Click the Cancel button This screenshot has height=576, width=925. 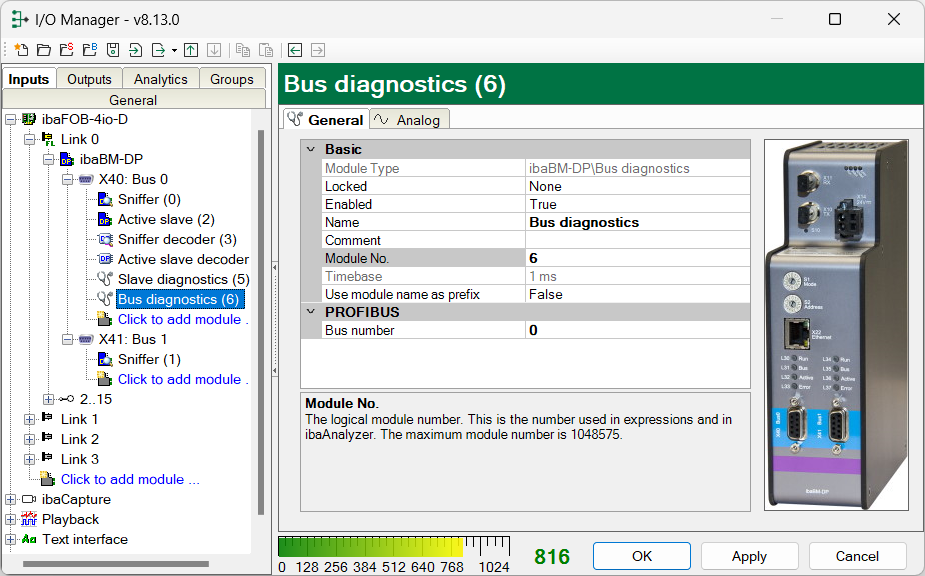tap(857, 556)
